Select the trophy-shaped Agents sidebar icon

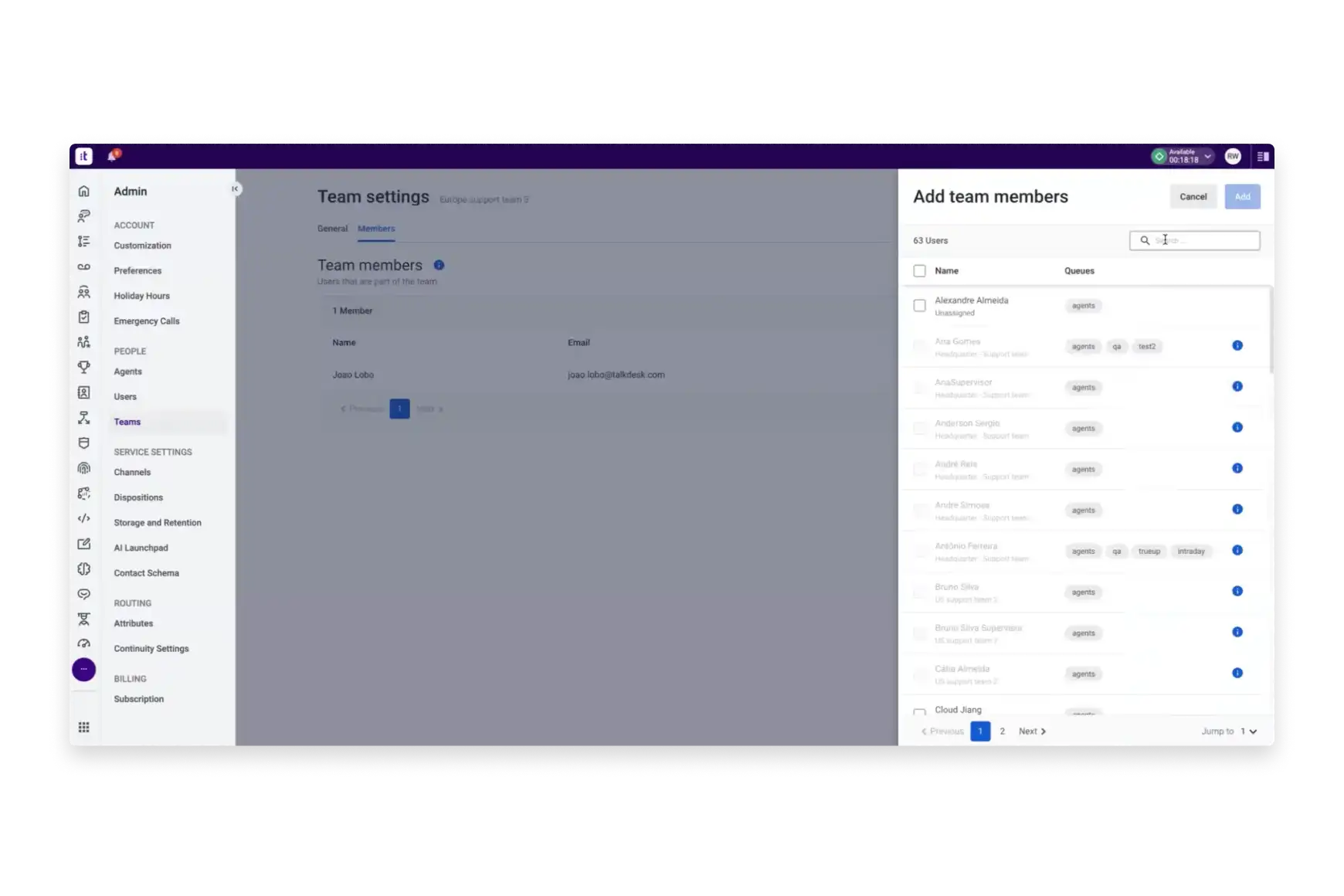point(84,367)
